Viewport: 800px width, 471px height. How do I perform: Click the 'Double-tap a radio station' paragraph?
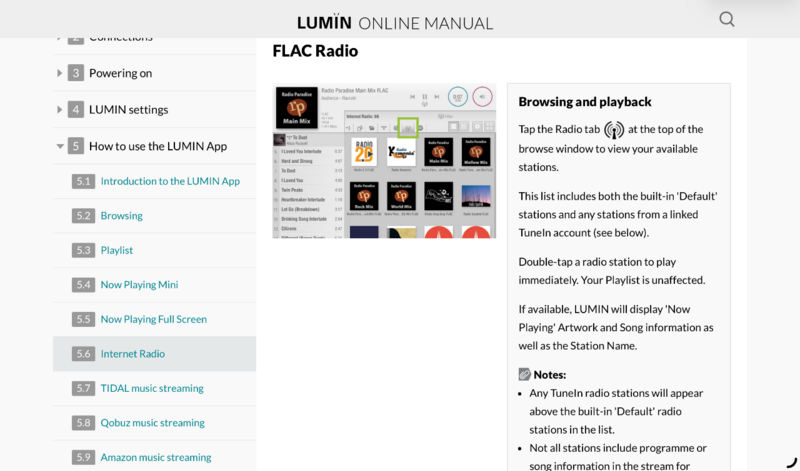[x=612, y=271]
